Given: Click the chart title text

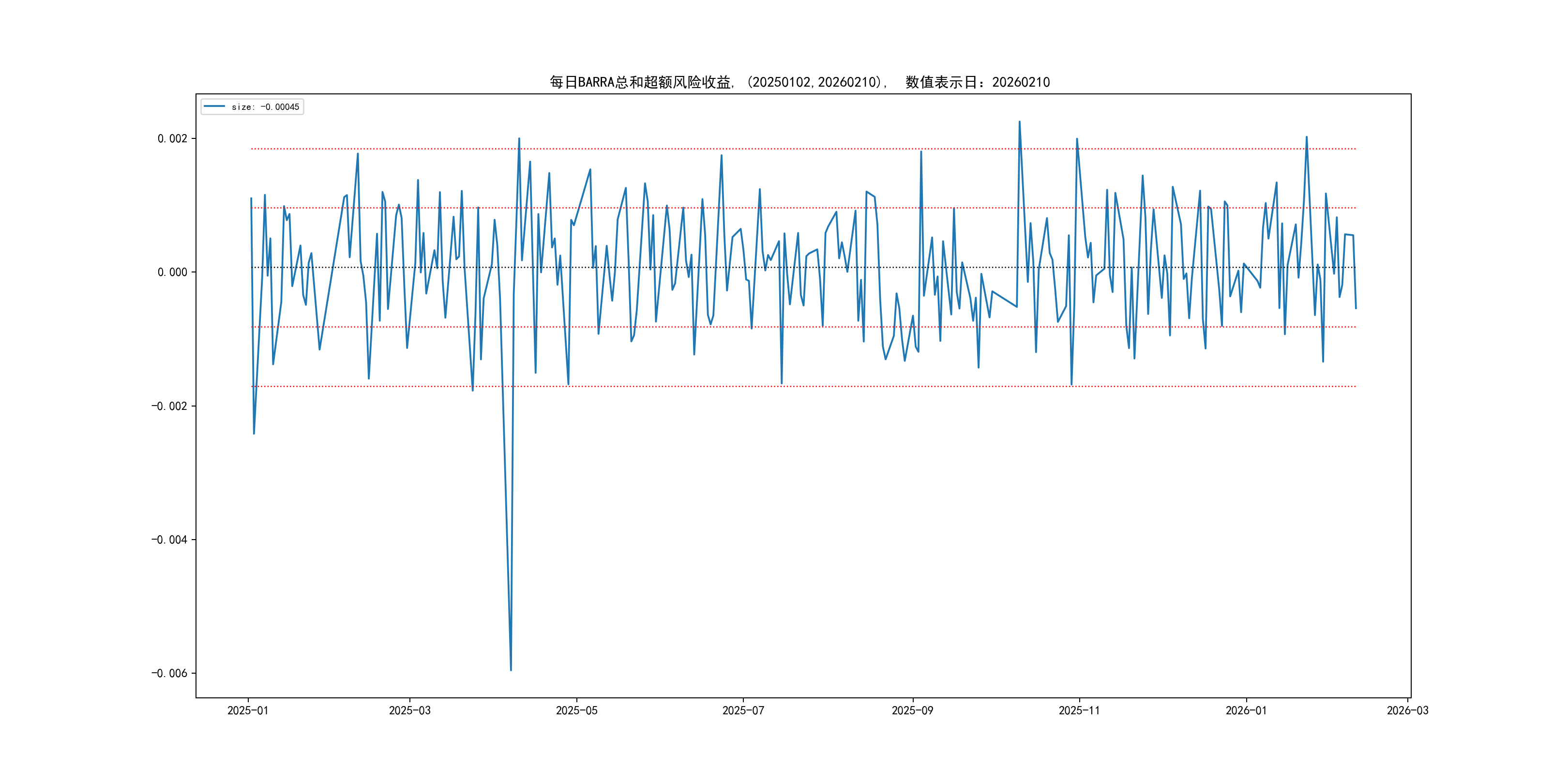Looking at the screenshot, I should coord(799,82).
